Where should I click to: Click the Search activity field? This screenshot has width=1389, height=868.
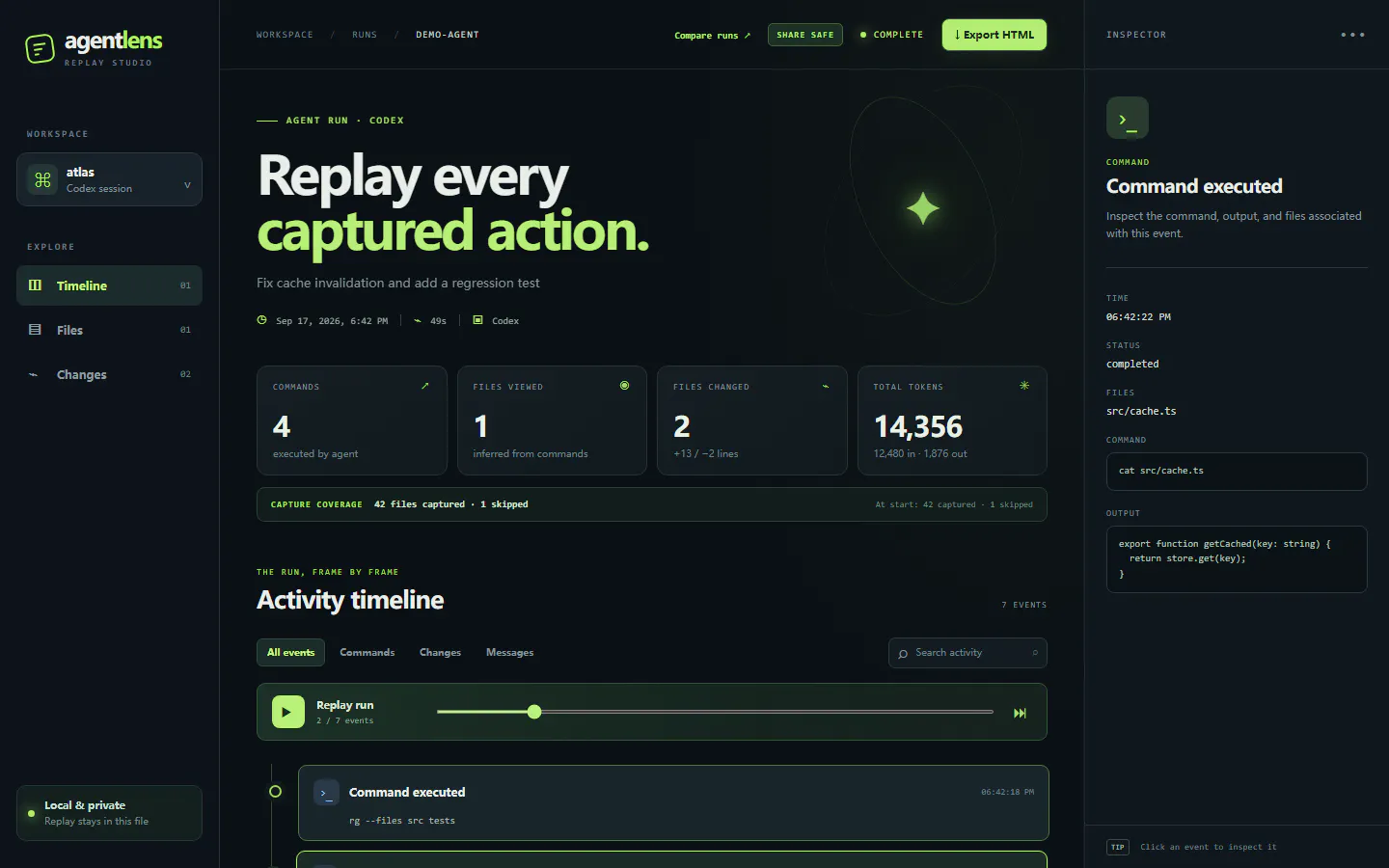[x=967, y=653]
